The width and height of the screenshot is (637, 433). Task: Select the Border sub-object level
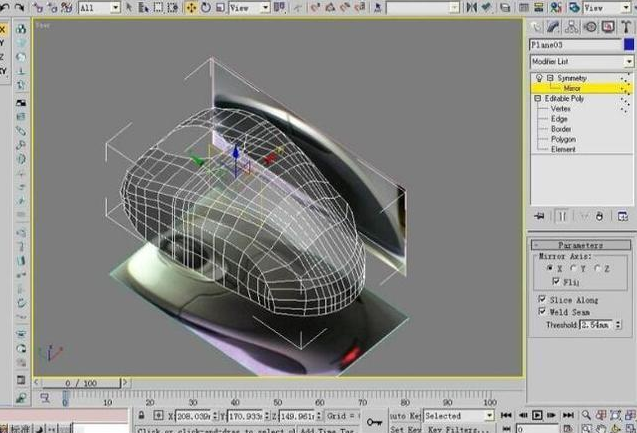(x=561, y=129)
